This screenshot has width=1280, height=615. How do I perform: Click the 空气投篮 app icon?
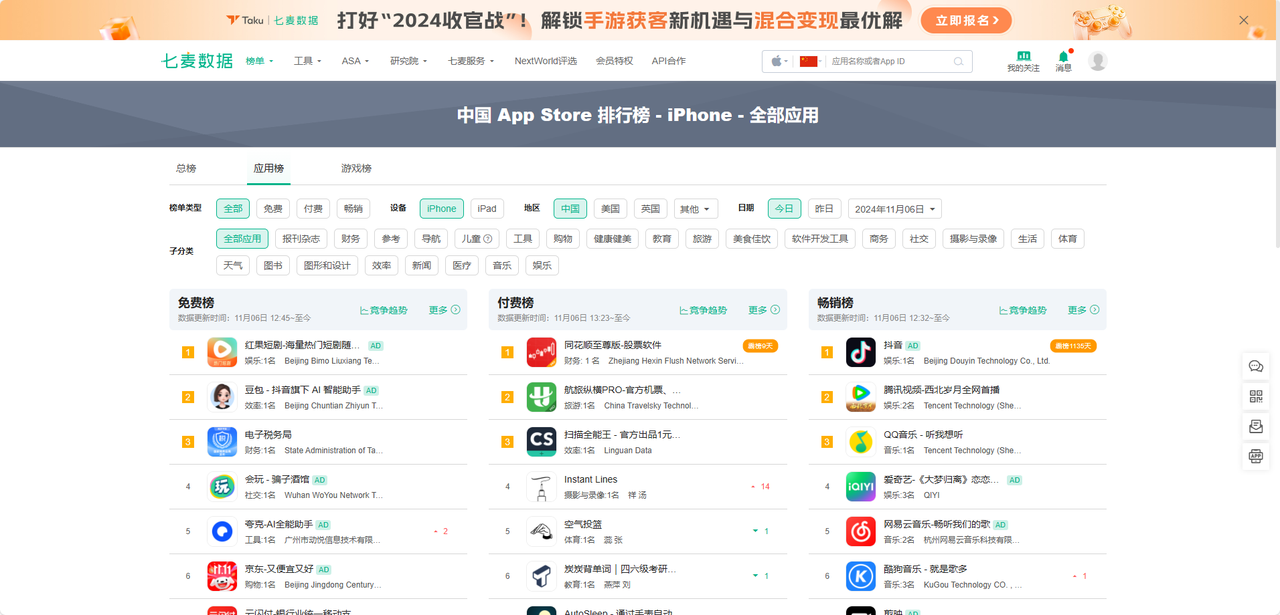tap(542, 531)
